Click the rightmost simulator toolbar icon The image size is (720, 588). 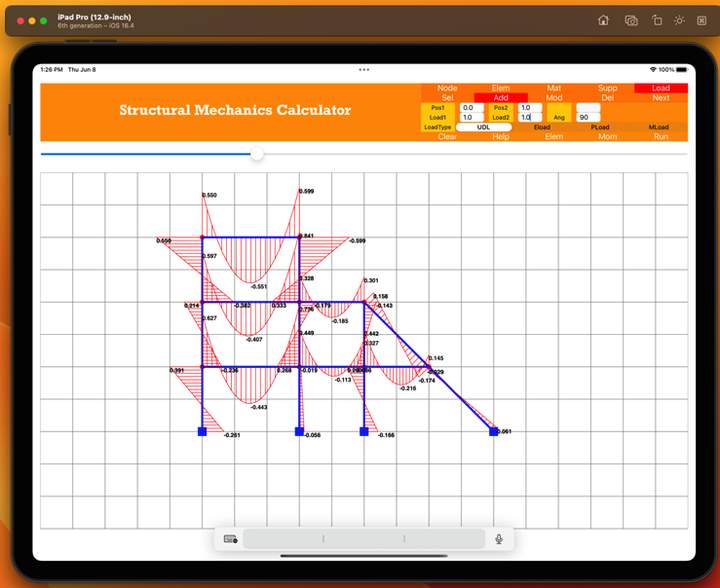702,21
